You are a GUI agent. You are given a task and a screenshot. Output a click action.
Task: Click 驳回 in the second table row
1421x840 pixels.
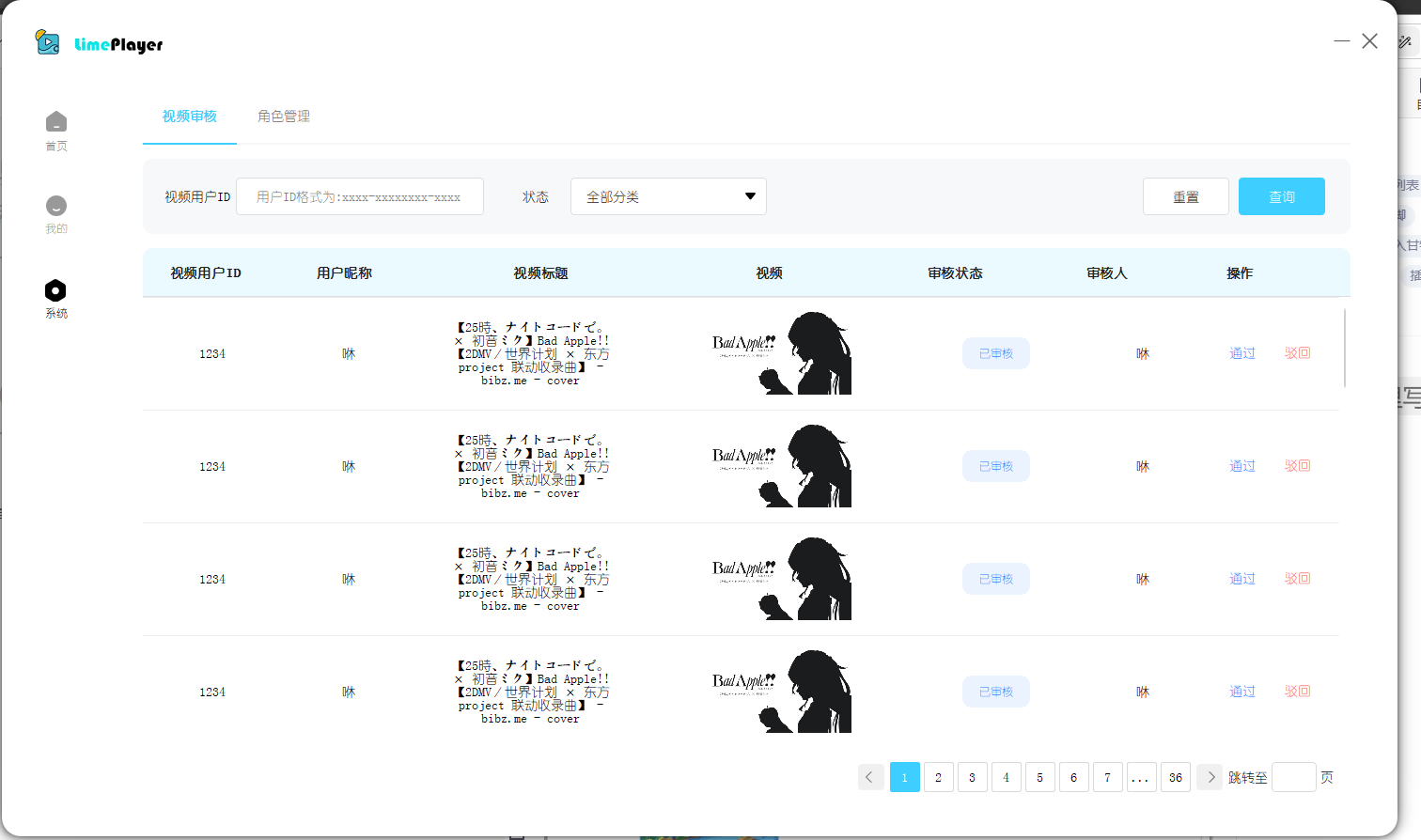pyautogui.click(x=1298, y=466)
